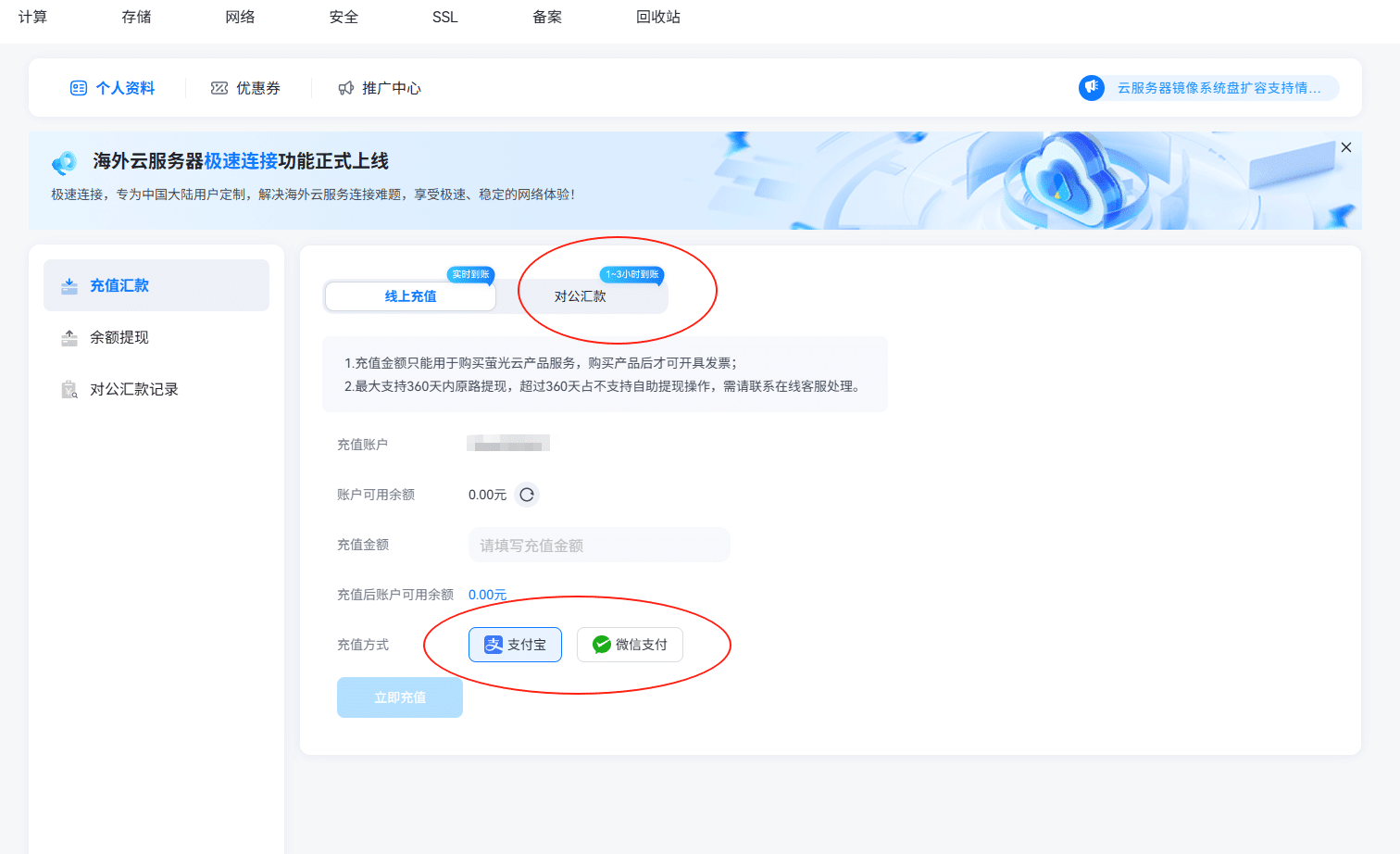Go to 回收站 in top navigation
Image resolution: width=1400 pixels, height=854 pixels.
[657, 17]
